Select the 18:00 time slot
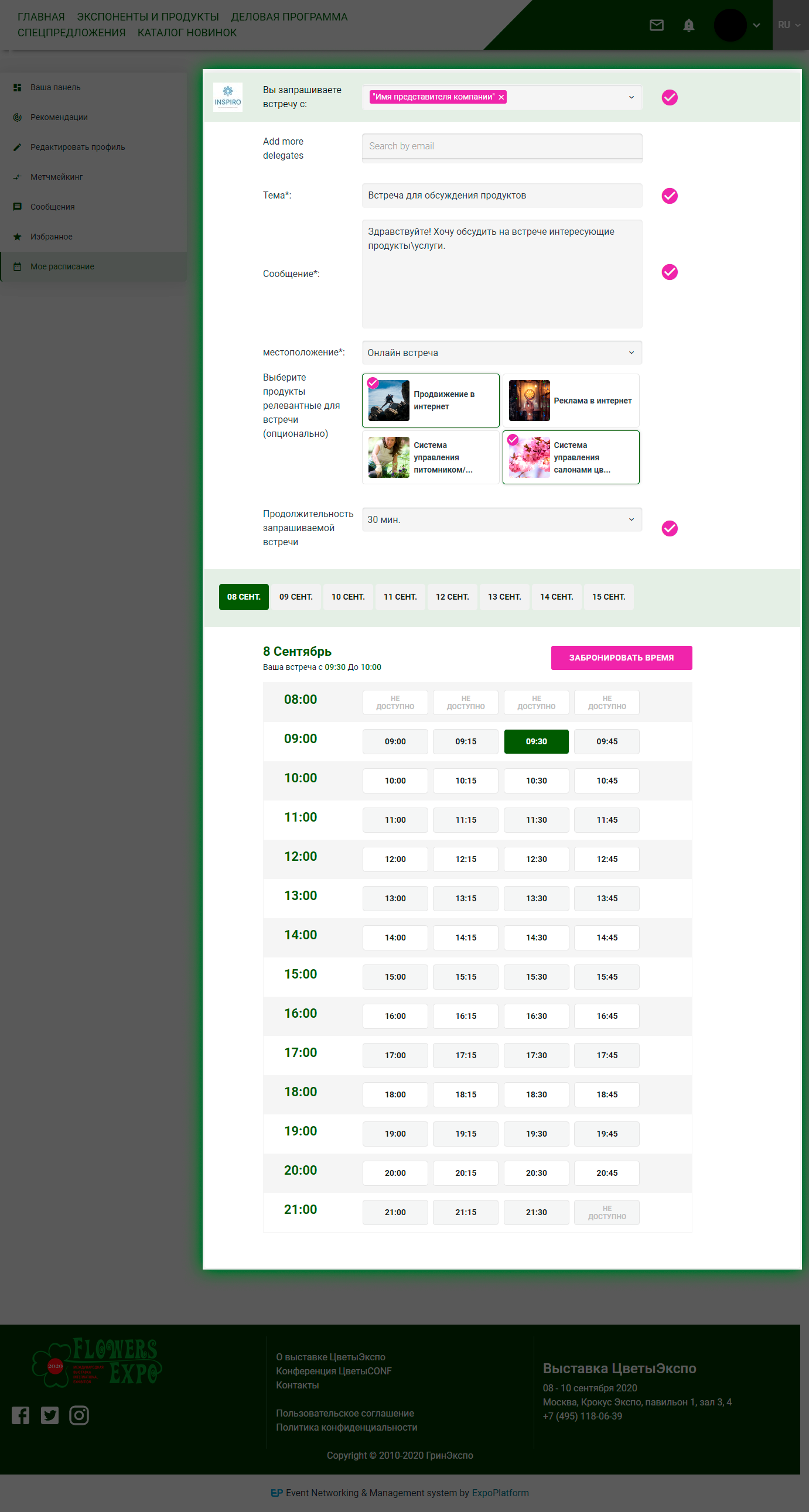 click(395, 1094)
